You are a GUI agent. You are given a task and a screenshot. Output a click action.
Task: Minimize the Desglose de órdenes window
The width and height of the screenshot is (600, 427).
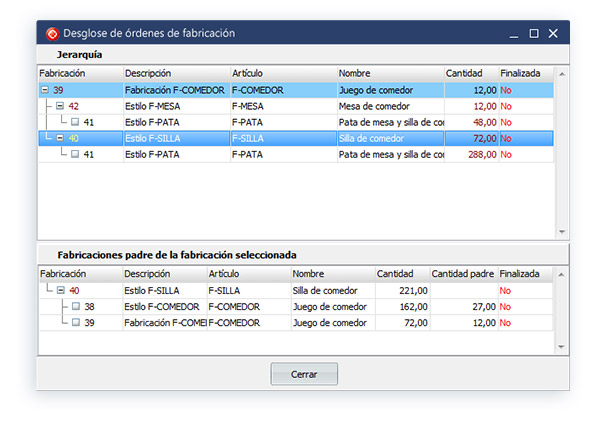(513, 33)
